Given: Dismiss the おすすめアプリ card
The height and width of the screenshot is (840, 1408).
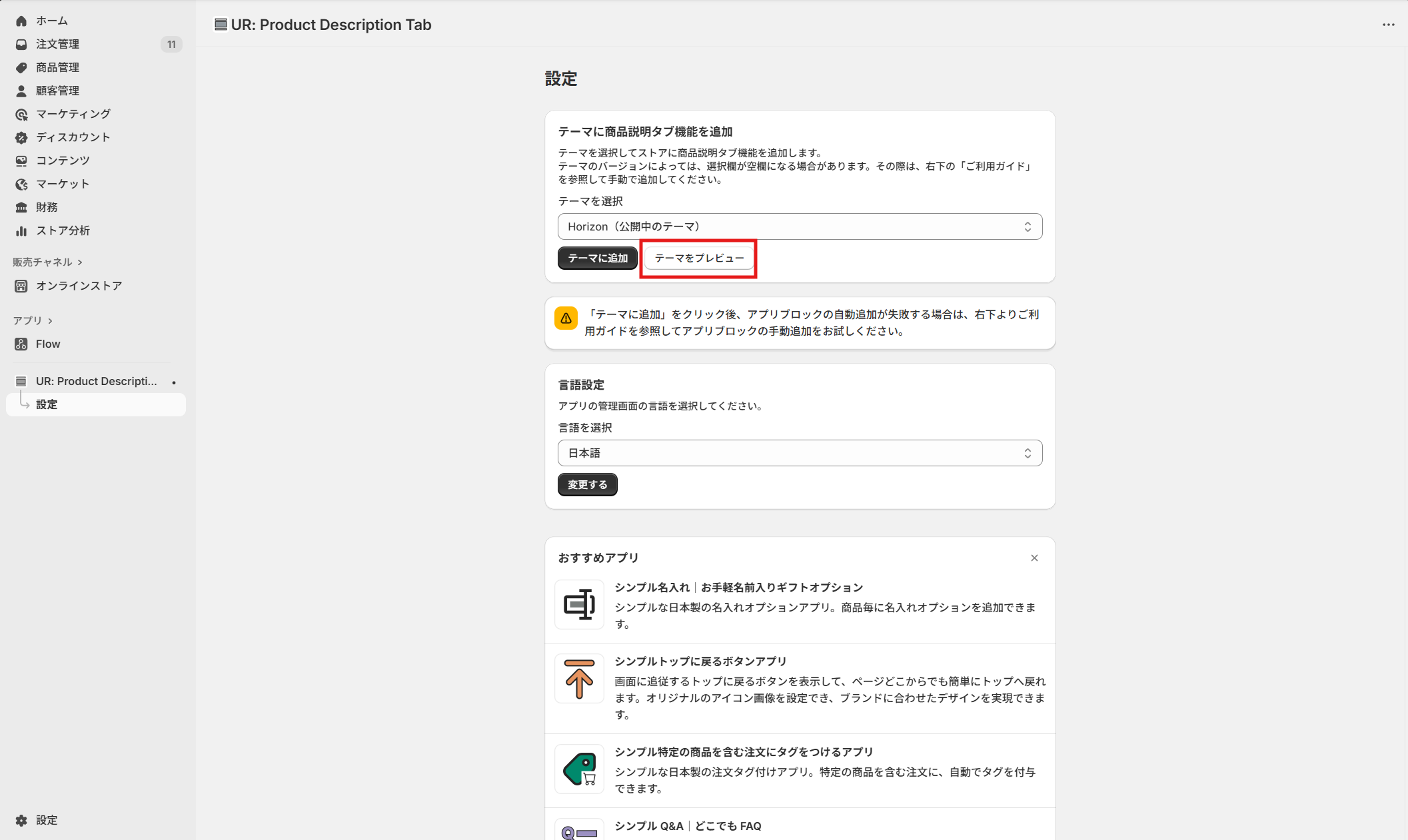Looking at the screenshot, I should [1034, 558].
